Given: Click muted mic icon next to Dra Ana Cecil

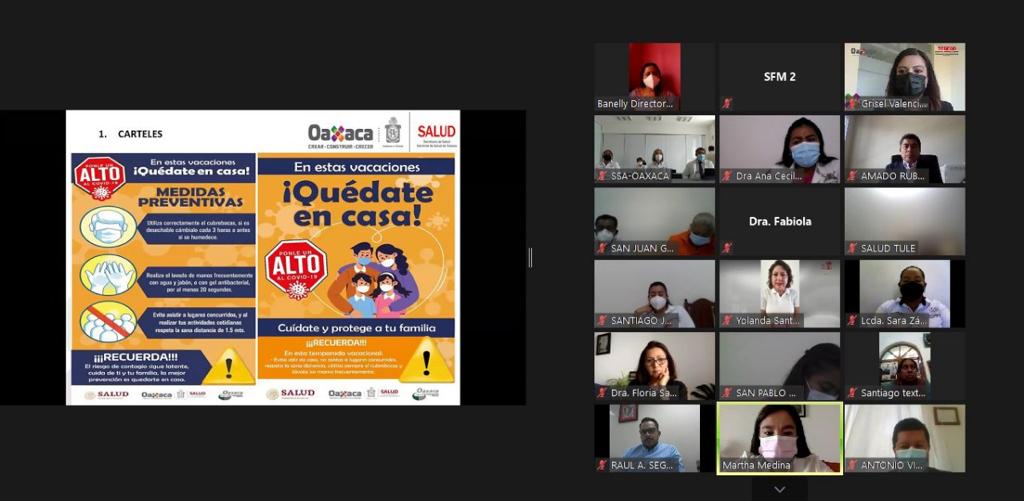Looking at the screenshot, I should [x=727, y=176].
